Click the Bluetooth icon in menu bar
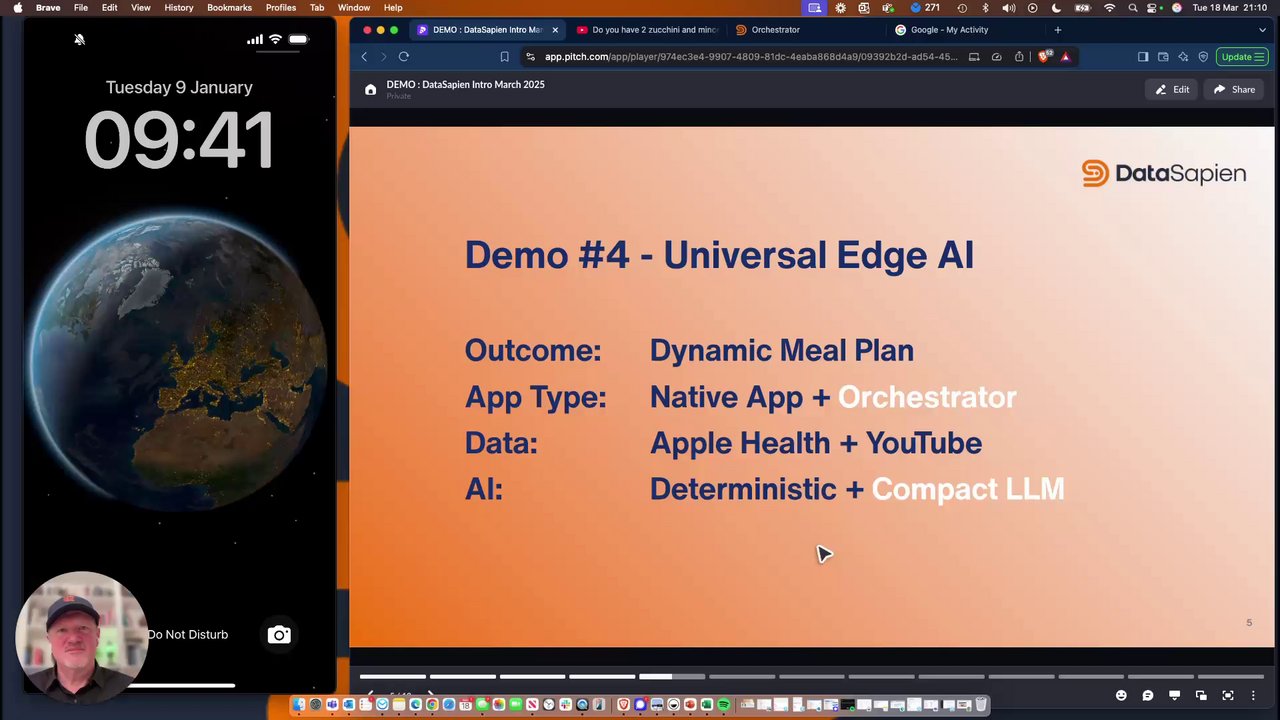Screen dimensions: 1280x720 [x=985, y=8]
